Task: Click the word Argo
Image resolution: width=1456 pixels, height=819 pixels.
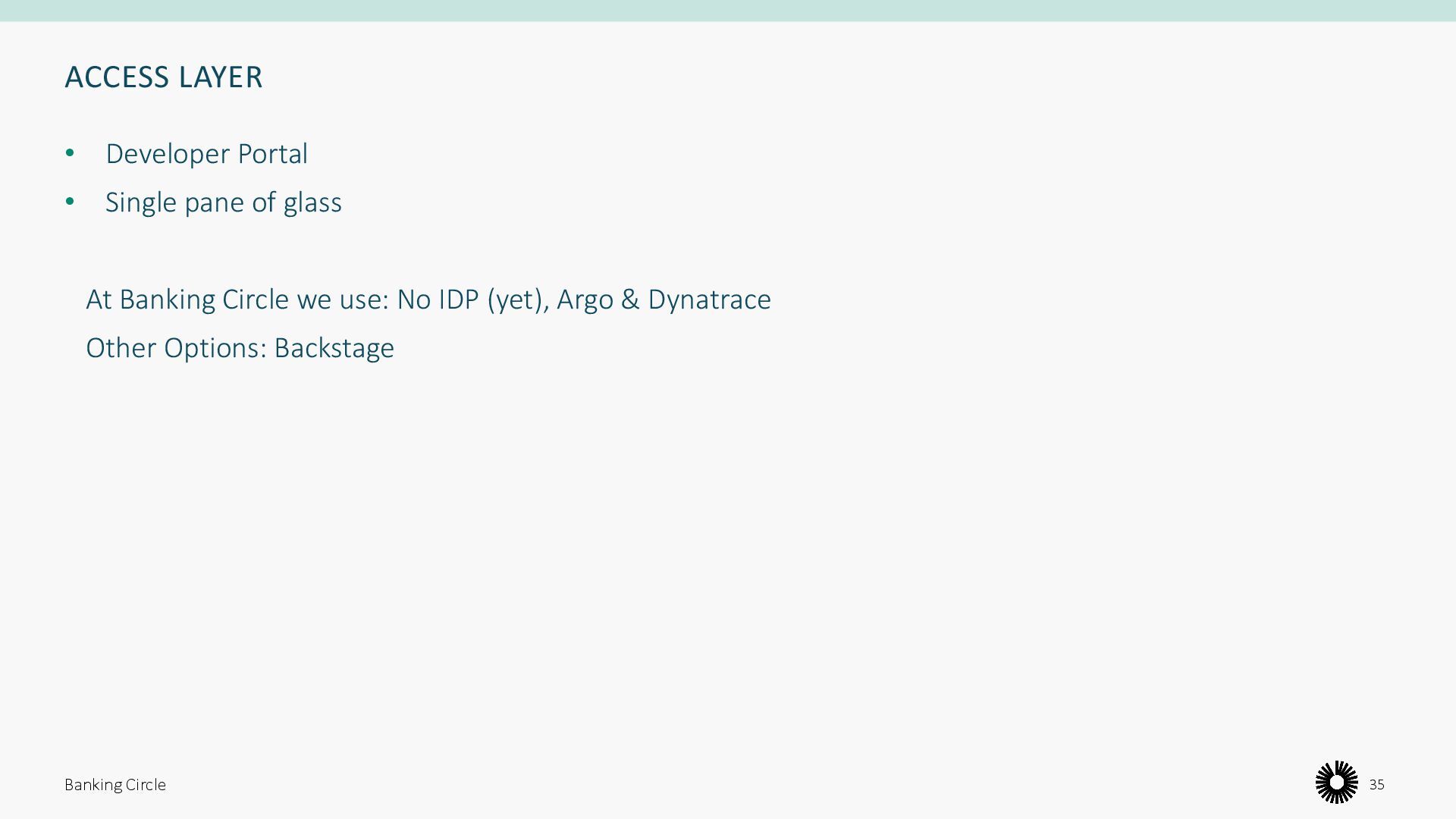Action: pyautogui.click(x=585, y=300)
